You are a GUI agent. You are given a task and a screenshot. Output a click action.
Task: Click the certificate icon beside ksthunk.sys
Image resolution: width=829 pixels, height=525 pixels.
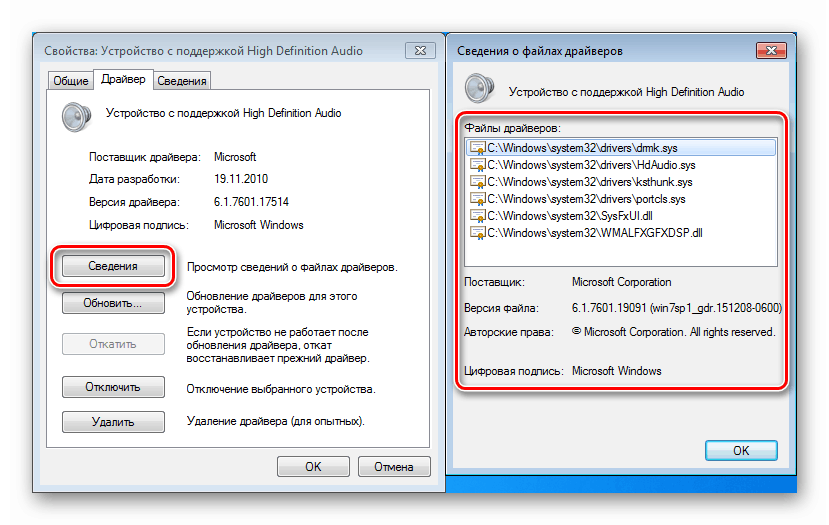point(478,182)
